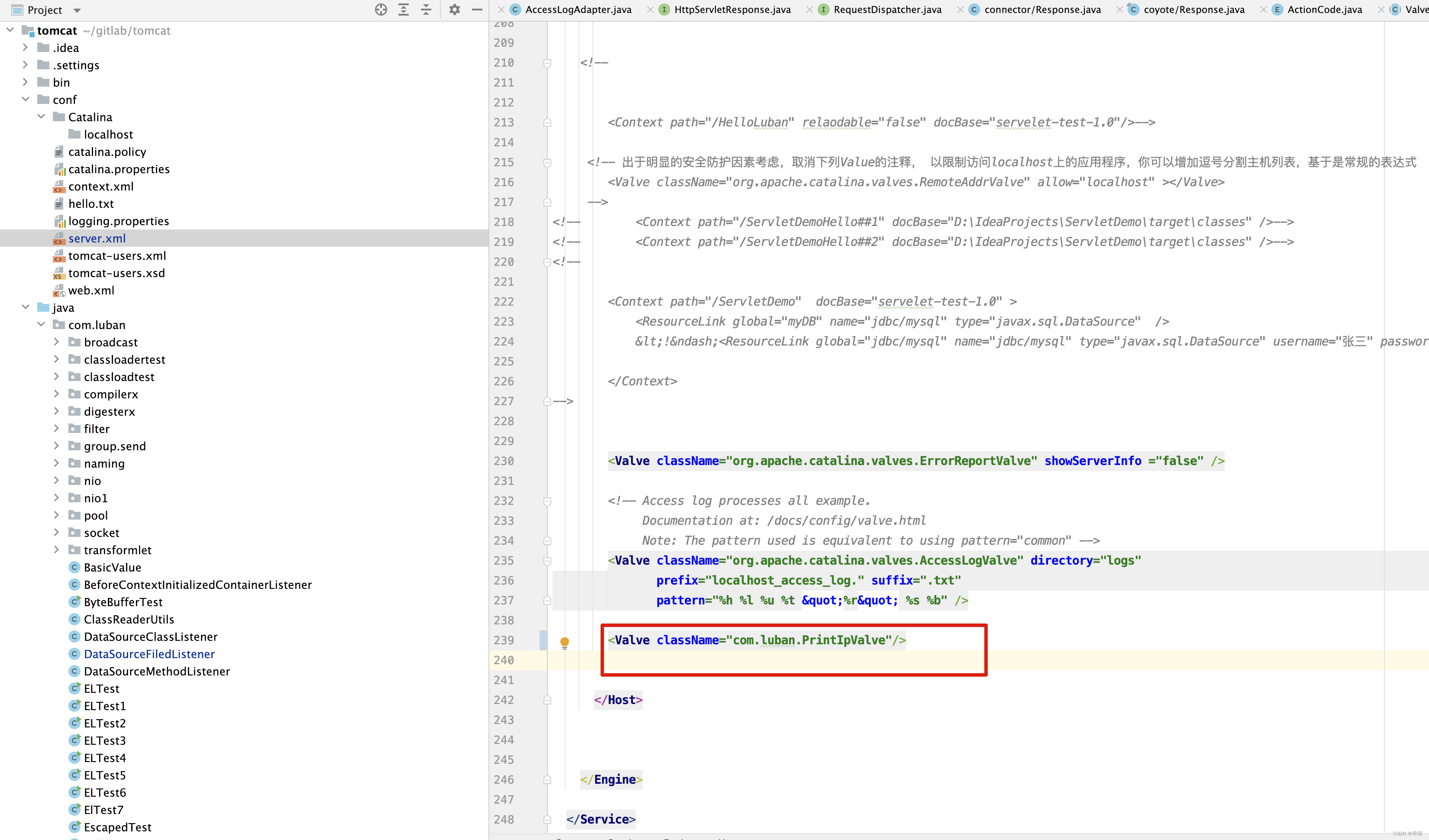This screenshot has height=840, width=1429.
Task: Toggle code fold marker at line 235
Action: pos(547,561)
